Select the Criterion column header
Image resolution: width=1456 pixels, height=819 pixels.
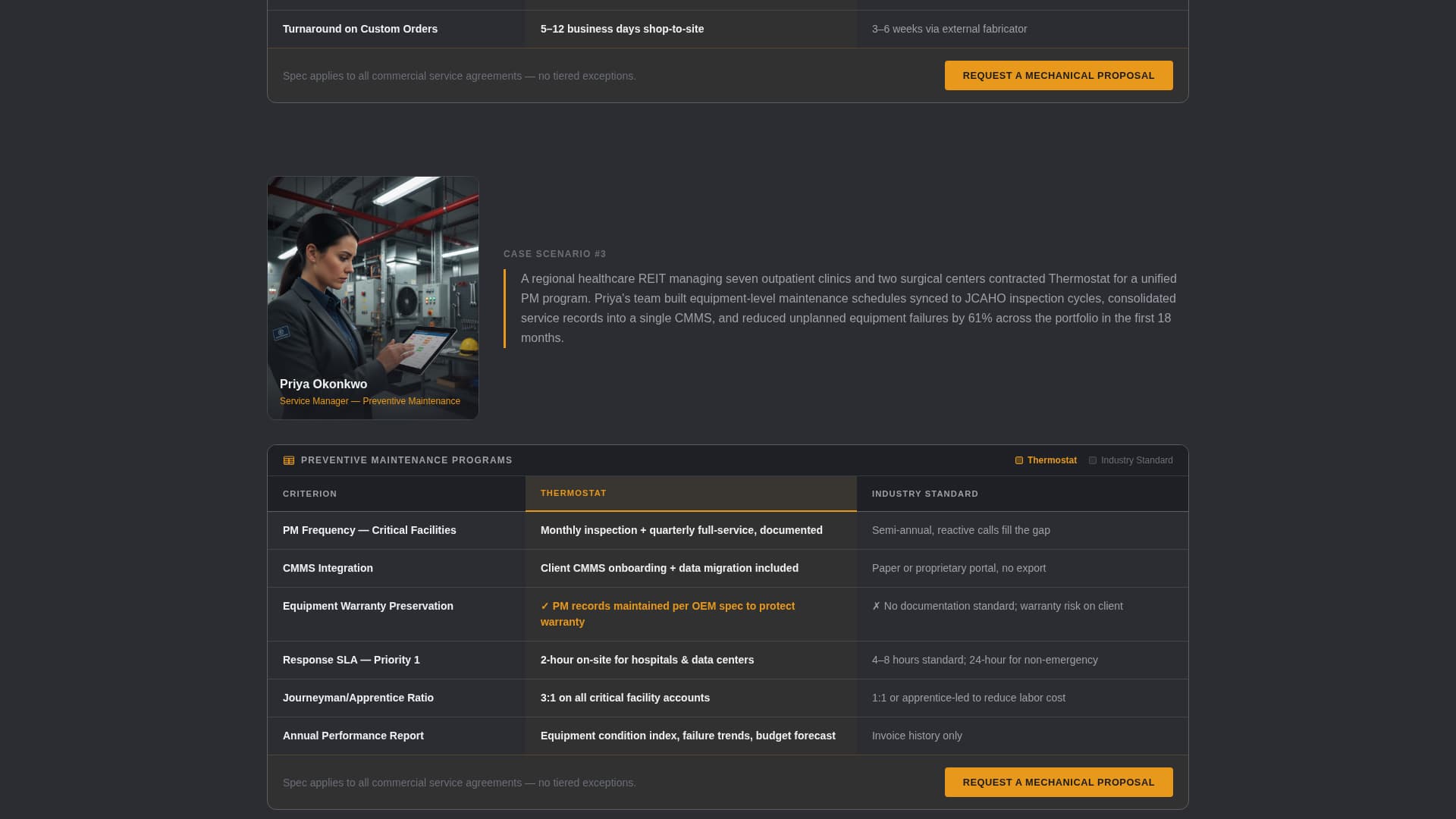click(x=396, y=494)
